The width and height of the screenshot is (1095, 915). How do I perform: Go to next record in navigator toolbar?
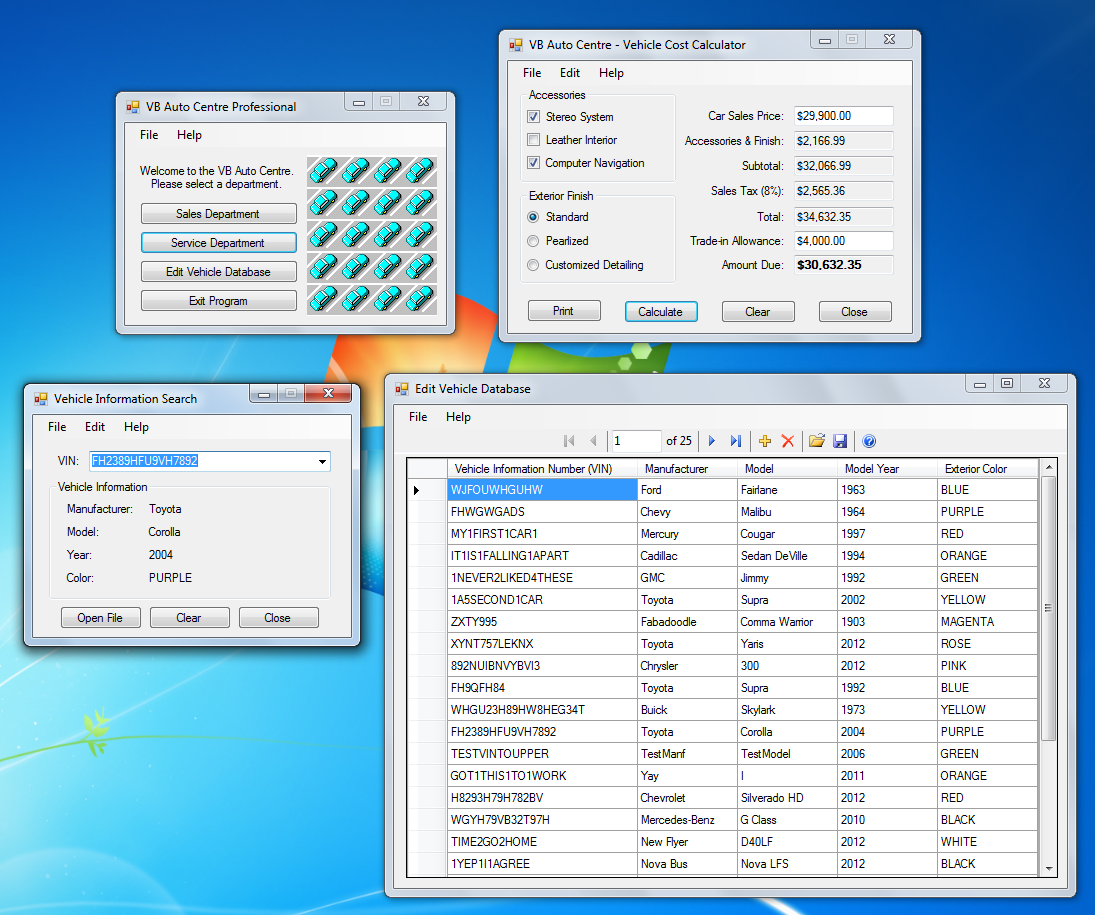click(712, 441)
